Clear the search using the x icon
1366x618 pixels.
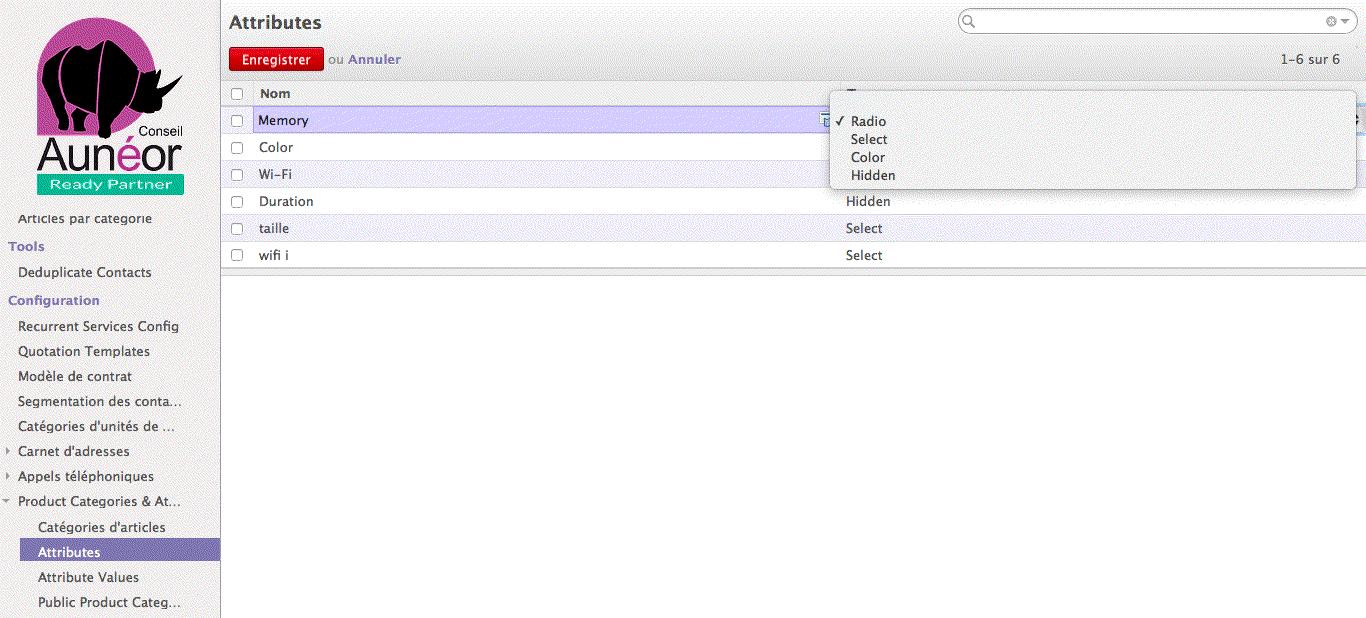point(1330,21)
